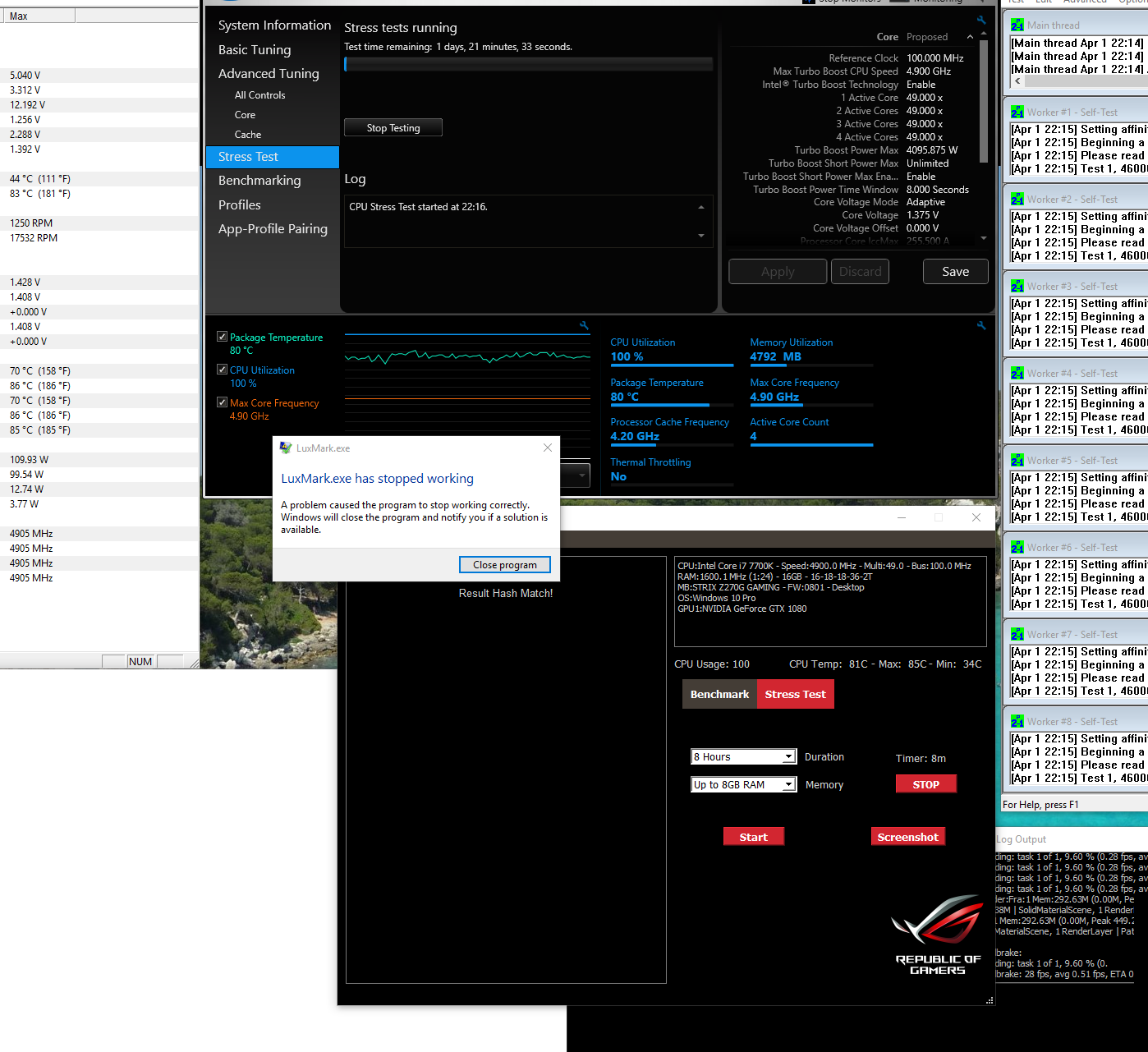Viewport: 1148px width, 1052px height.
Task: Switch to the Benchmark tab in RealBench
Action: click(x=719, y=694)
